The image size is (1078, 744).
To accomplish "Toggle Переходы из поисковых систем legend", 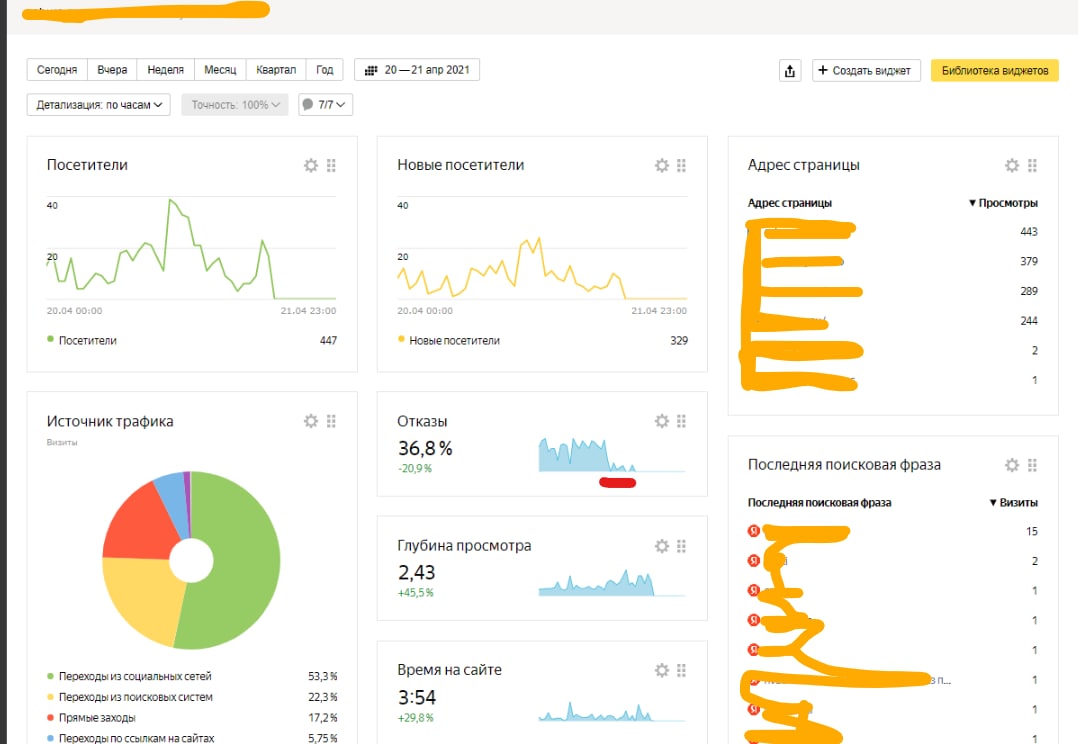I will (x=130, y=697).
